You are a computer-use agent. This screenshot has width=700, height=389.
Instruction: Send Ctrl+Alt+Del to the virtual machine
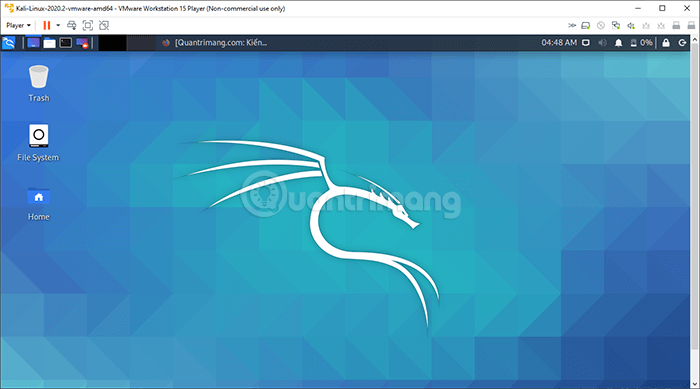71,25
